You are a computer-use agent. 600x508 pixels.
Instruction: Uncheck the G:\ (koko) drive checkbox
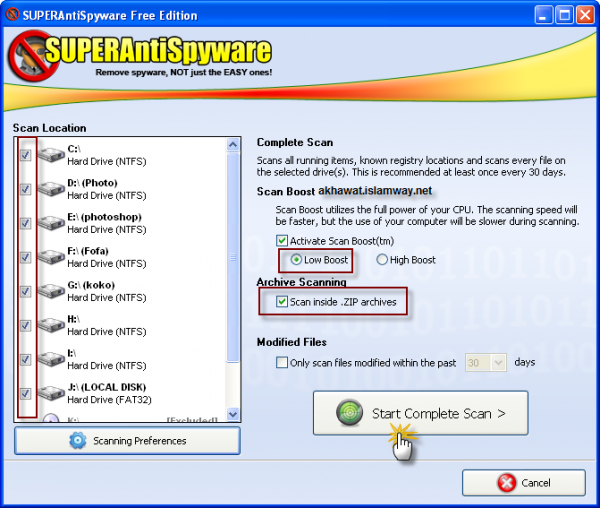pos(25,291)
